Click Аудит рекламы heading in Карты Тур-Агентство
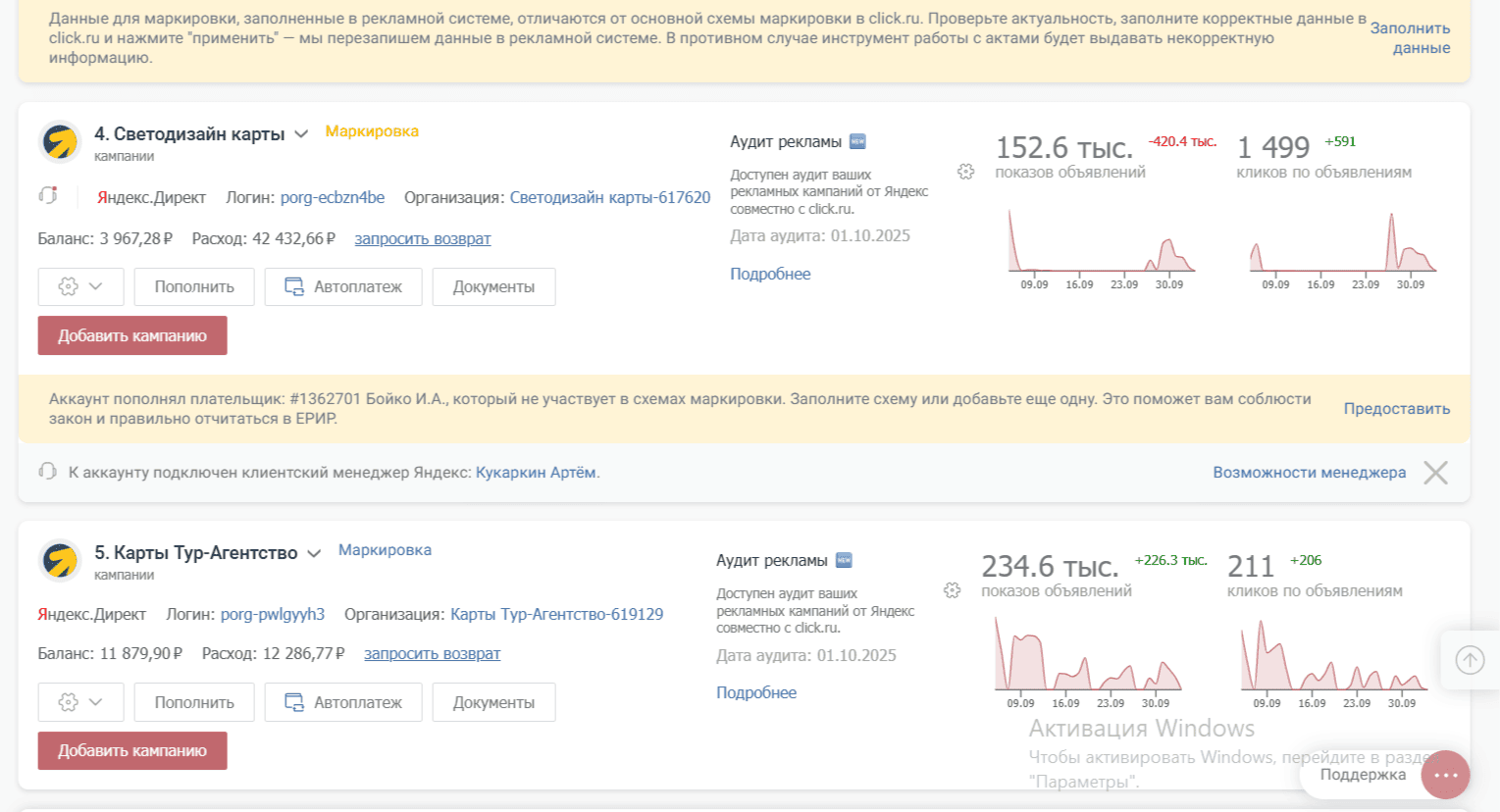The height and width of the screenshot is (812, 1500). (772, 560)
